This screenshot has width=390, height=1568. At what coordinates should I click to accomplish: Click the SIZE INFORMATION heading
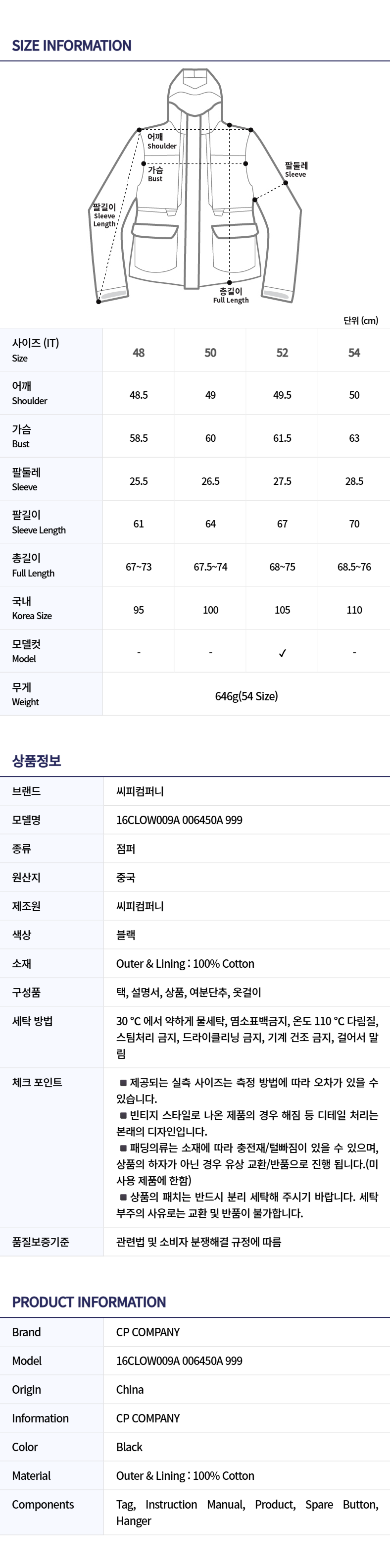(72, 46)
